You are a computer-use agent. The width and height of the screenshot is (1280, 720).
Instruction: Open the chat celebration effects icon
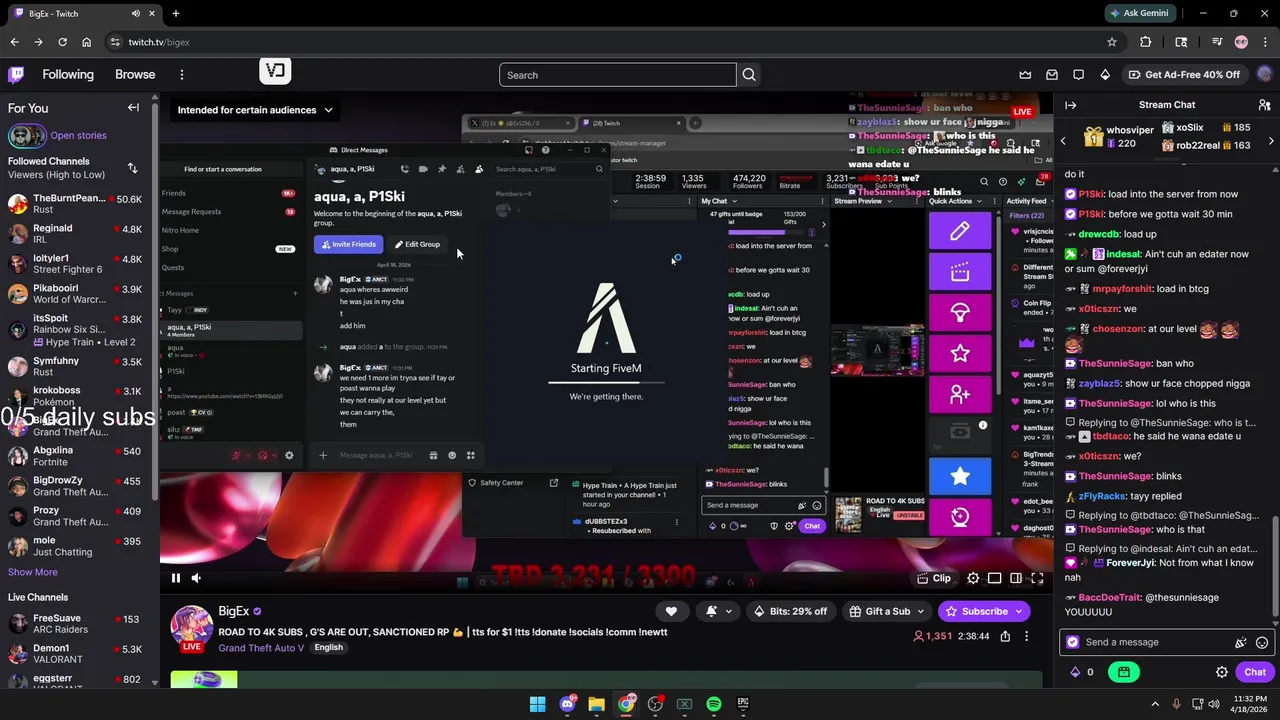(x=1241, y=642)
